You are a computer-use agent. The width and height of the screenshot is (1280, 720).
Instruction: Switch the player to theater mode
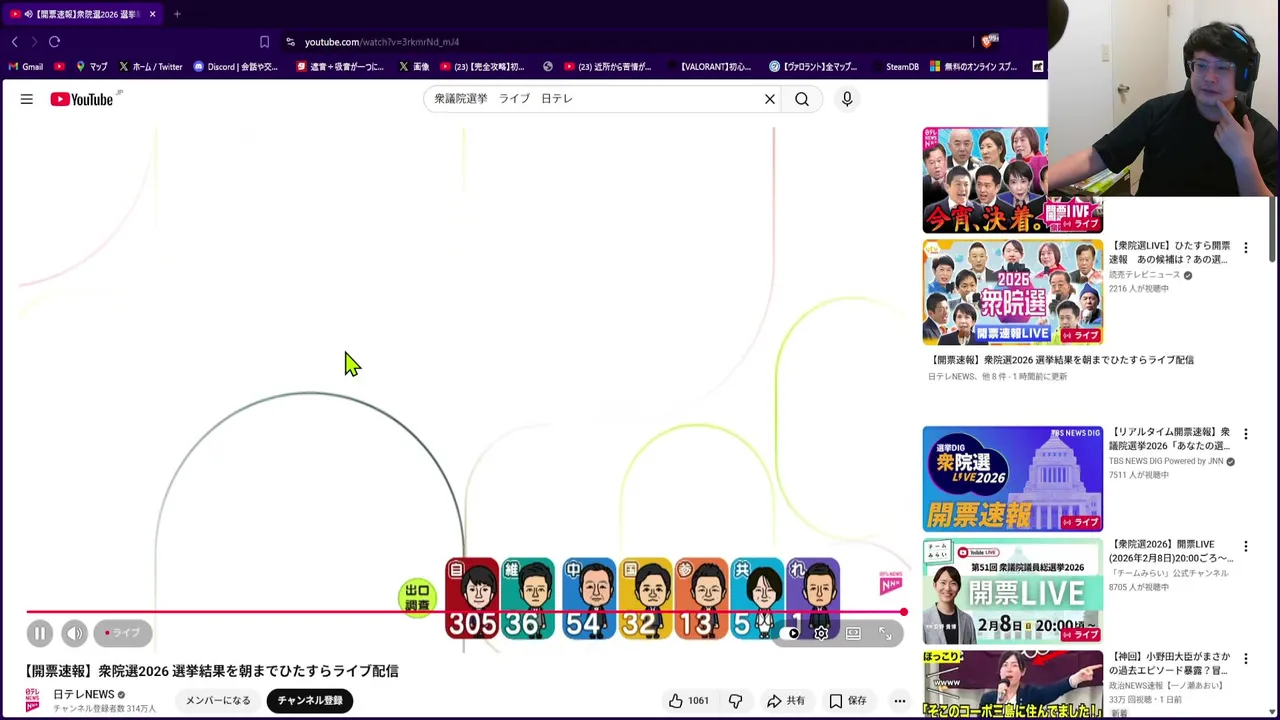click(x=853, y=633)
